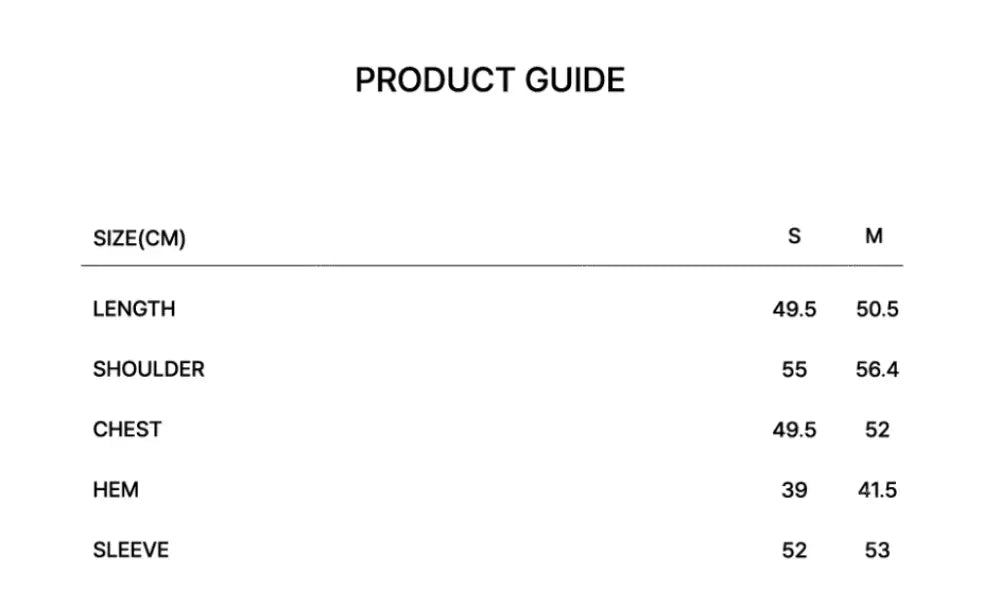The height and width of the screenshot is (607, 1000).
Task: Click the HEM value 41.5 for M
Action: [x=877, y=490]
